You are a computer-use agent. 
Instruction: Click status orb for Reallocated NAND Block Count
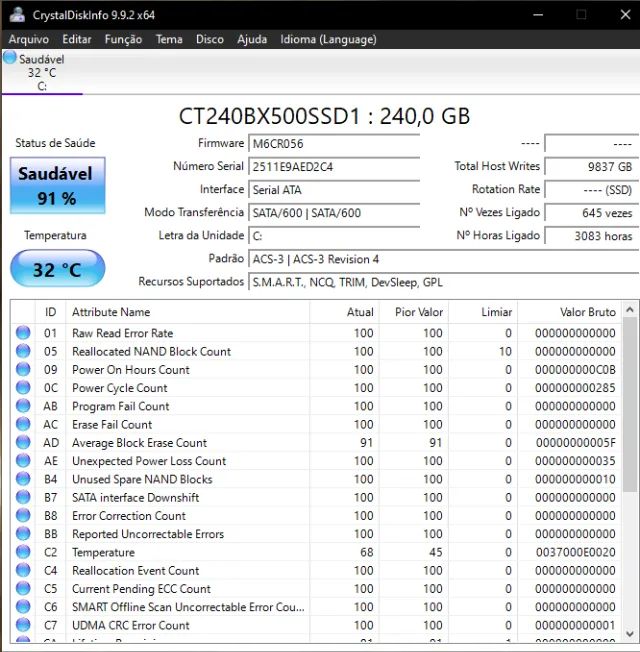coord(23,351)
